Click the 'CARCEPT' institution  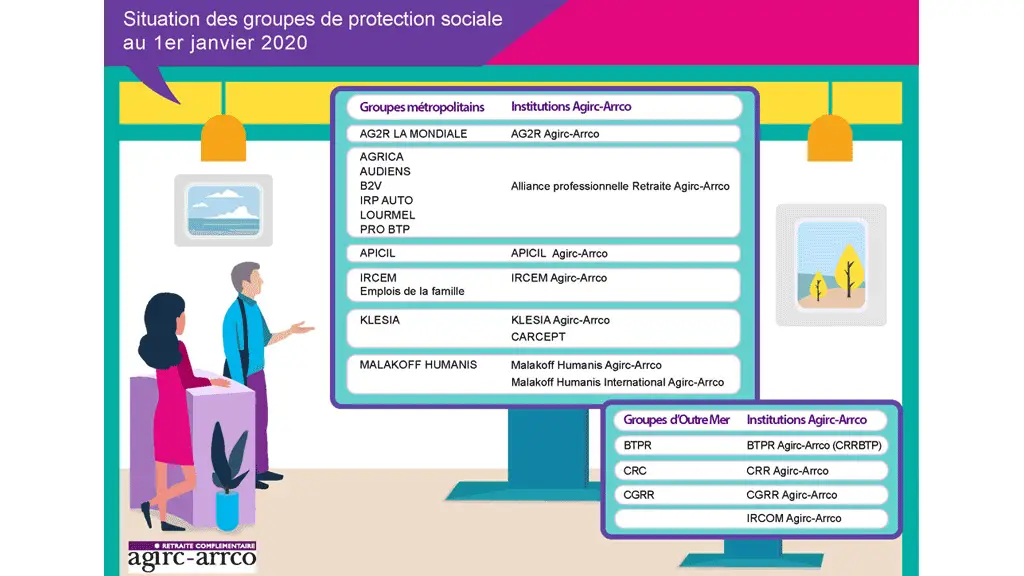point(538,337)
